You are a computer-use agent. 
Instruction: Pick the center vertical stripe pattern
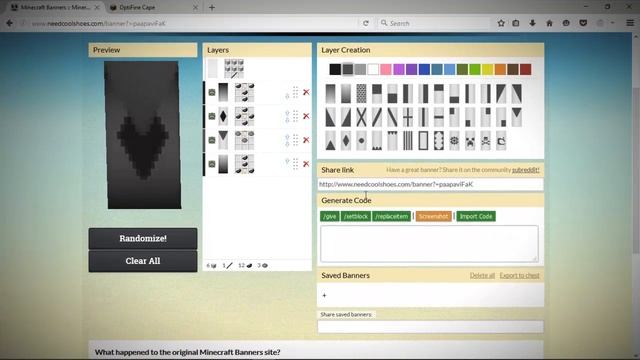click(x=423, y=117)
